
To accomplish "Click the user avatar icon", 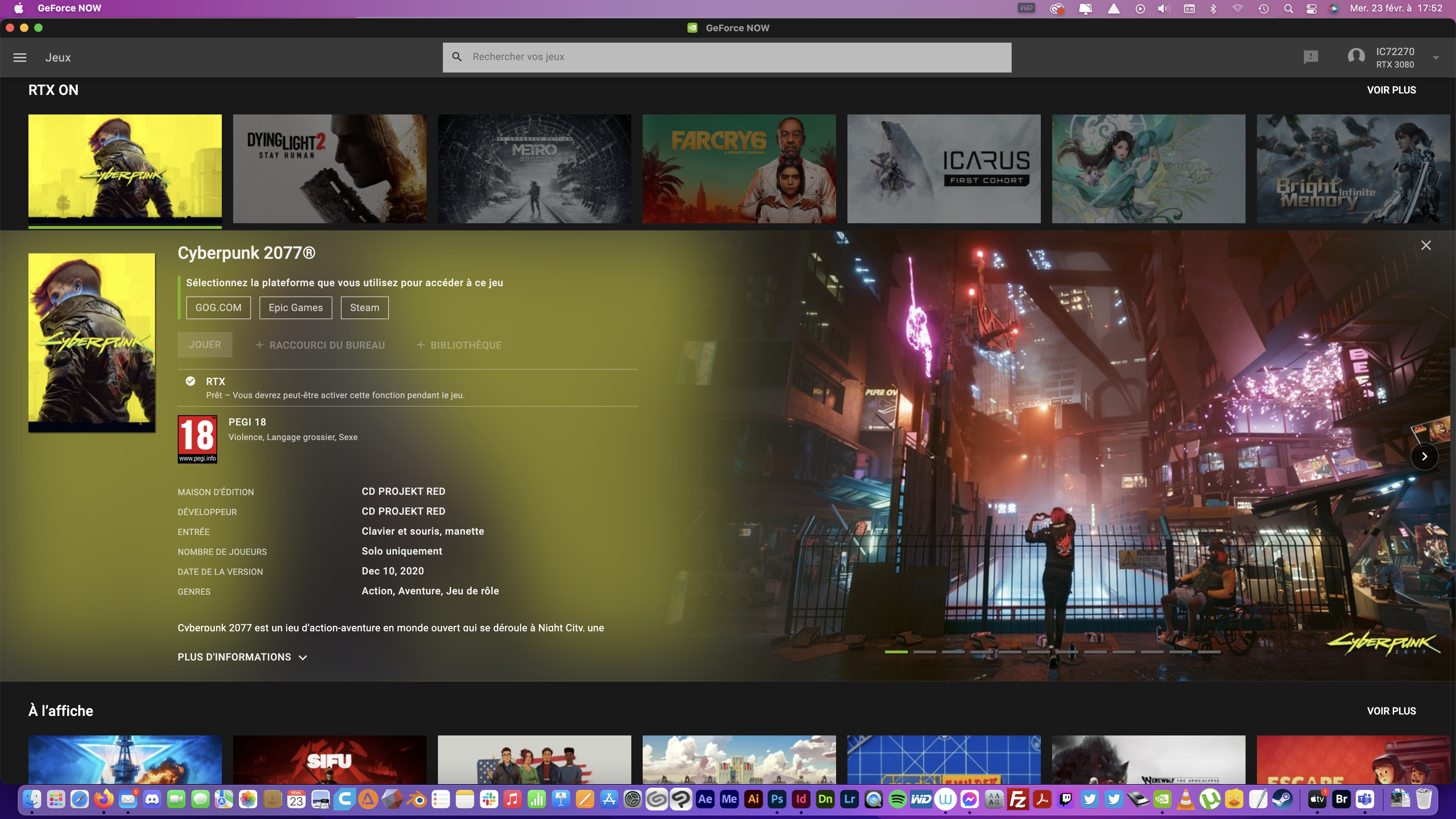I will click(1356, 57).
